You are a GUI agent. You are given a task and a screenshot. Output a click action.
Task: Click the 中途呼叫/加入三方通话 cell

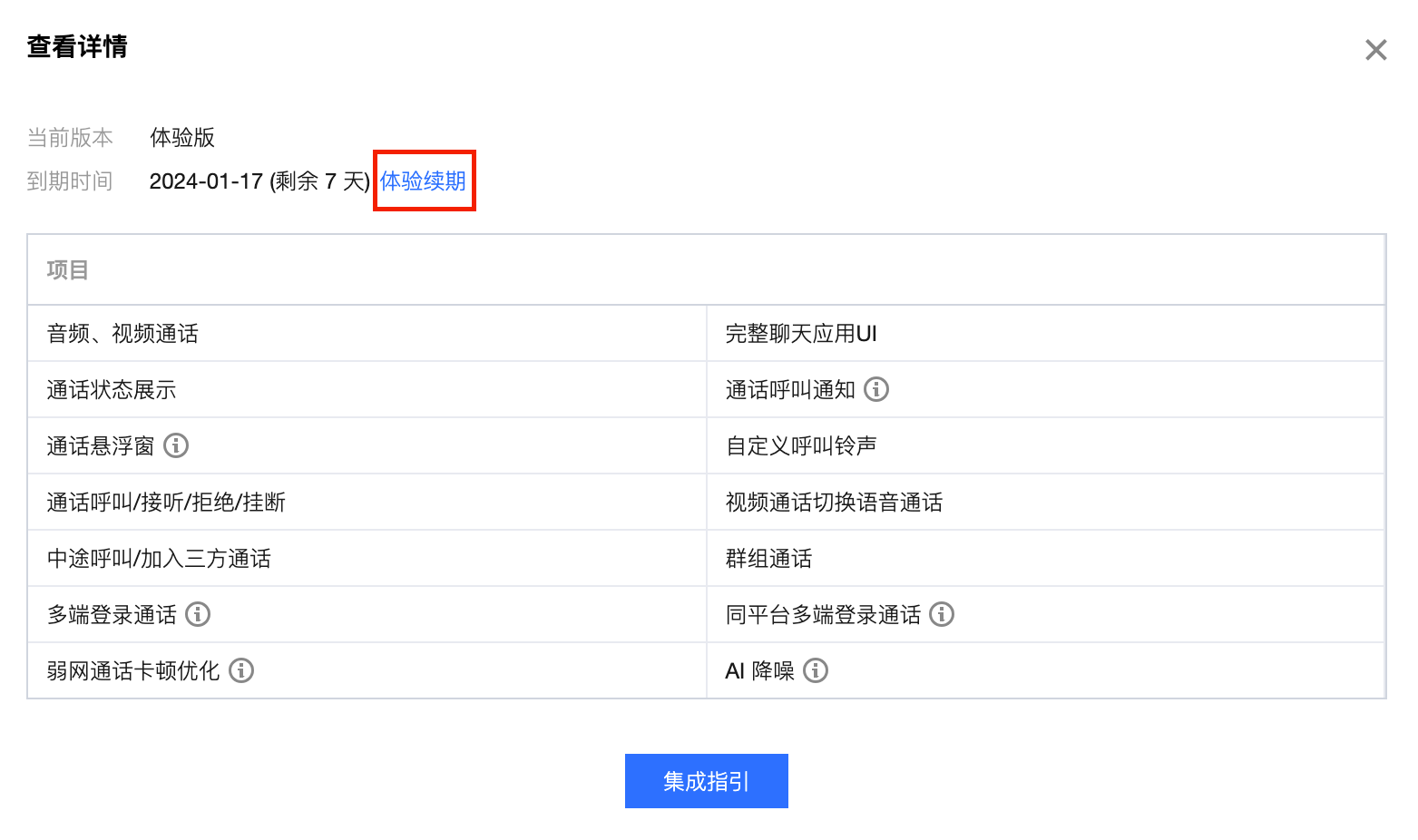click(x=160, y=559)
